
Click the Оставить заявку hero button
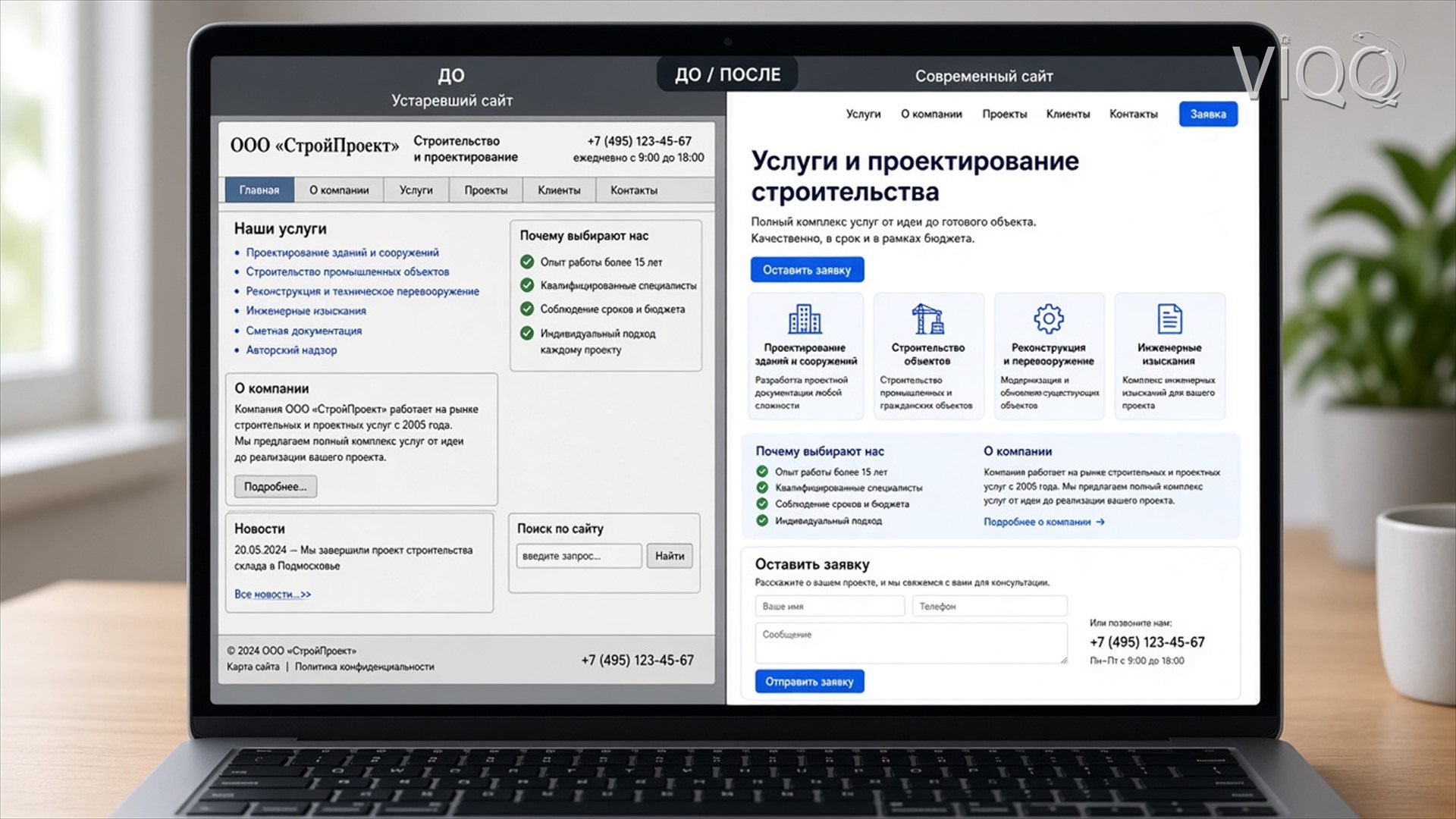[x=807, y=270]
